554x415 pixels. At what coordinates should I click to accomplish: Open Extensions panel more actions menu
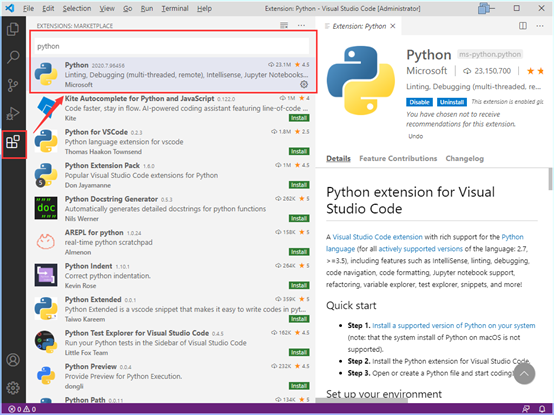(301, 25)
